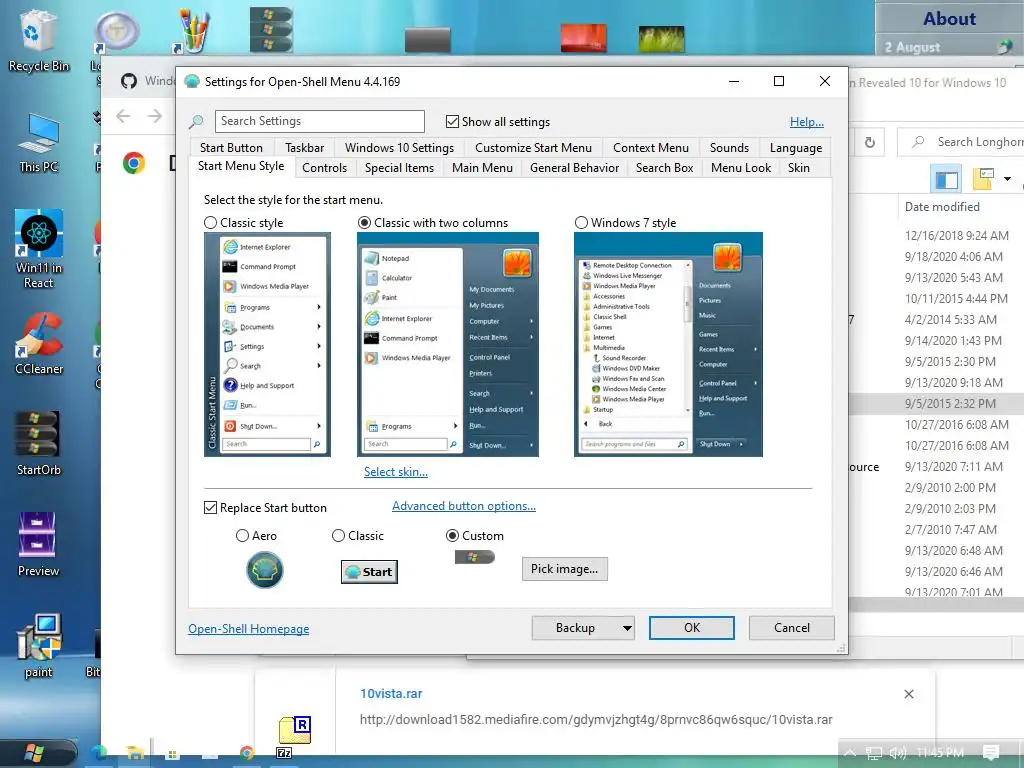
Task: Switch to the Language tab
Action: pos(795,148)
